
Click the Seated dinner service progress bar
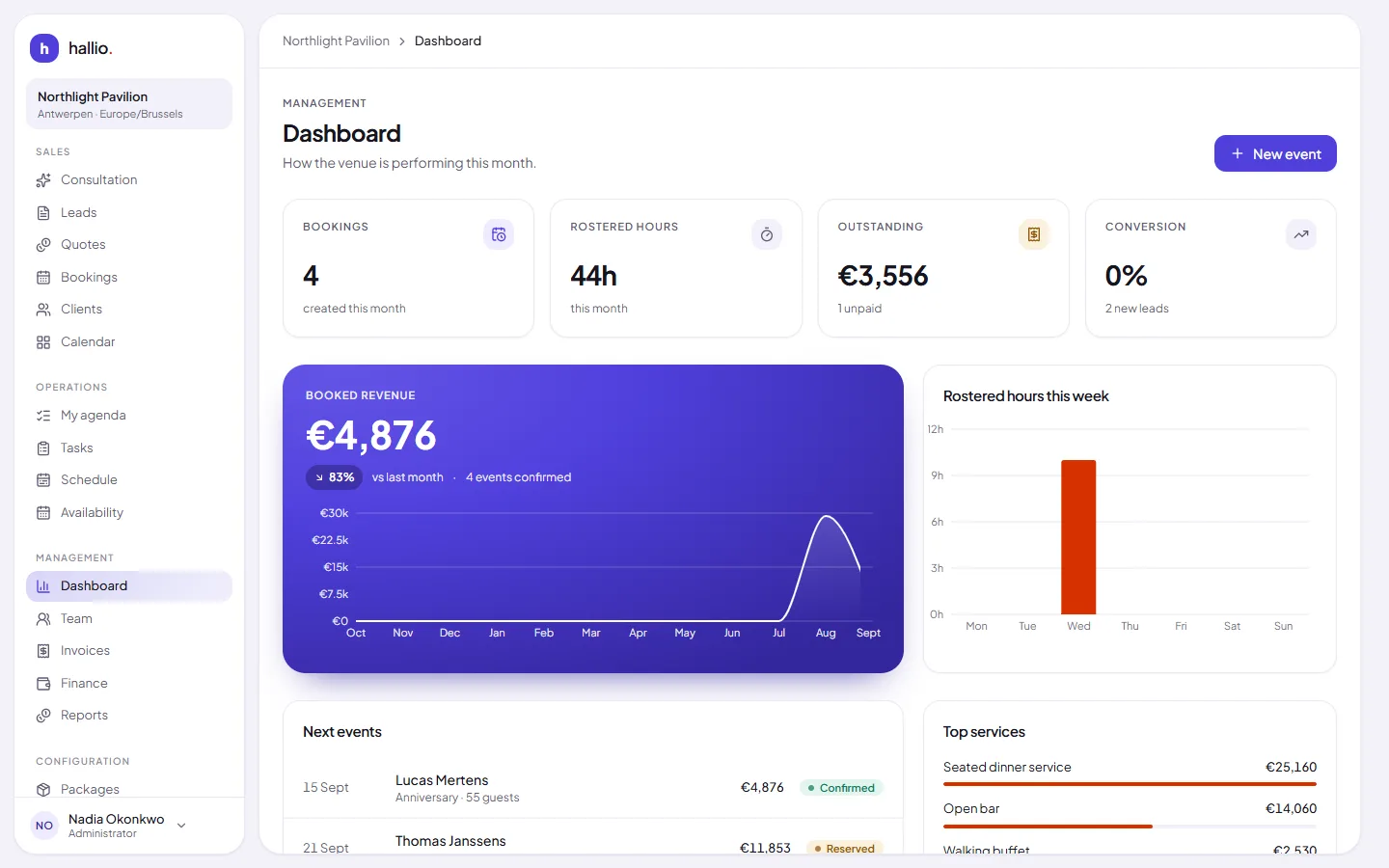(1130, 784)
